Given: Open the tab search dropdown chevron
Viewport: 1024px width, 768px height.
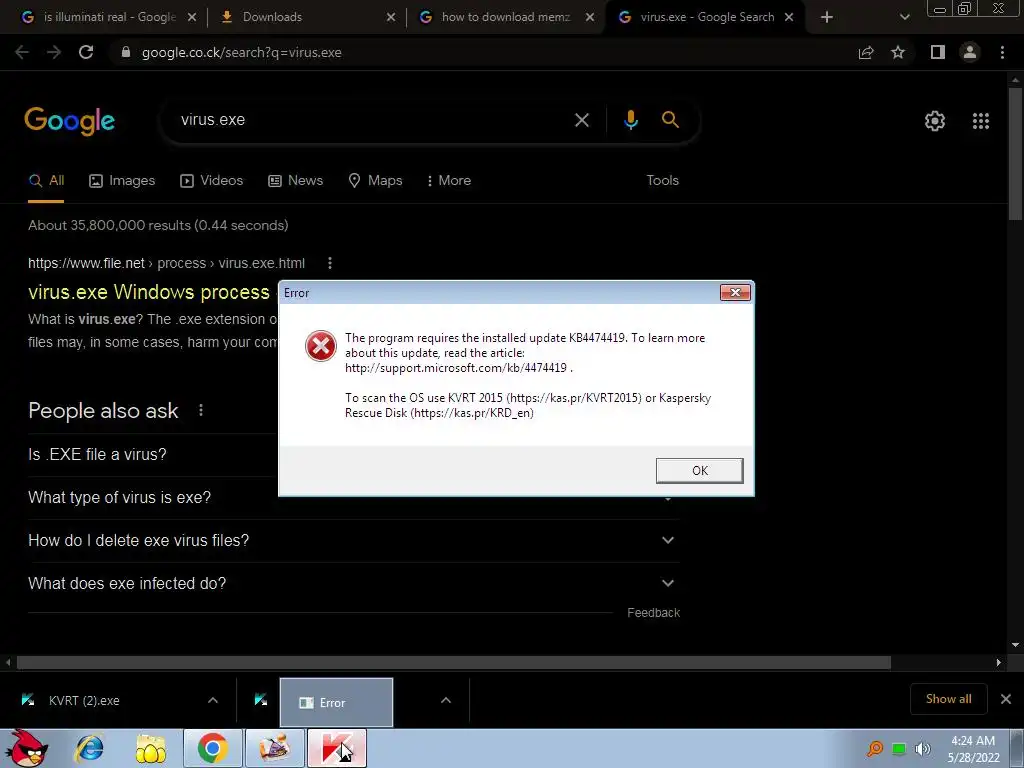Looking at the screenshot, I should (904, 17).
